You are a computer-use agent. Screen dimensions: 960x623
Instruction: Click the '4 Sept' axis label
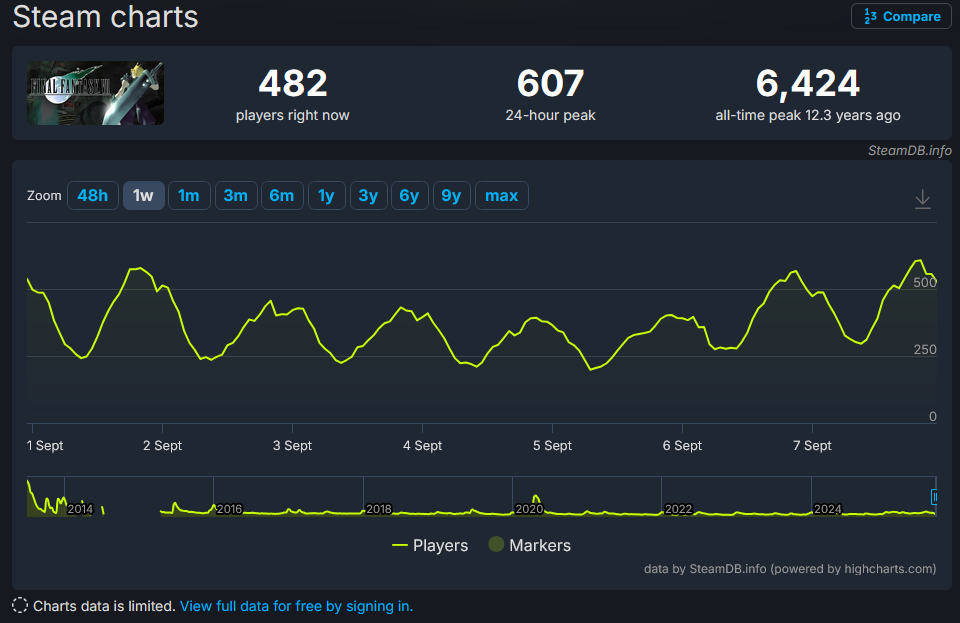[422, 446]
